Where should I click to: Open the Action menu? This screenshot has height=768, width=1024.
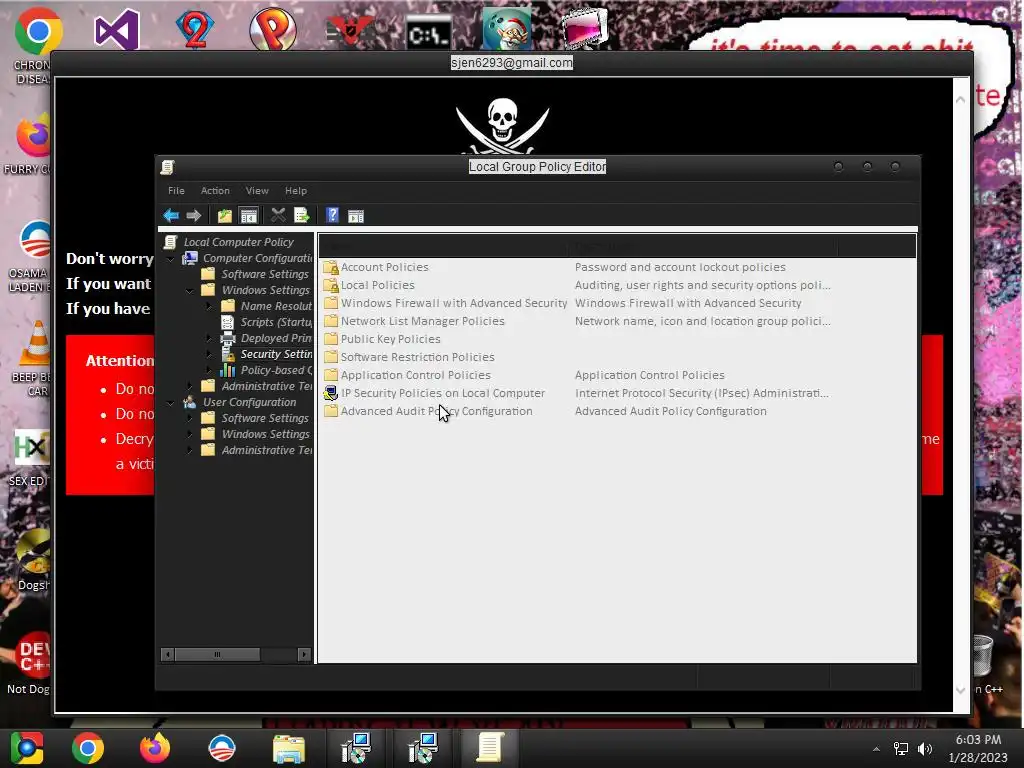click(x=215, y=191)
